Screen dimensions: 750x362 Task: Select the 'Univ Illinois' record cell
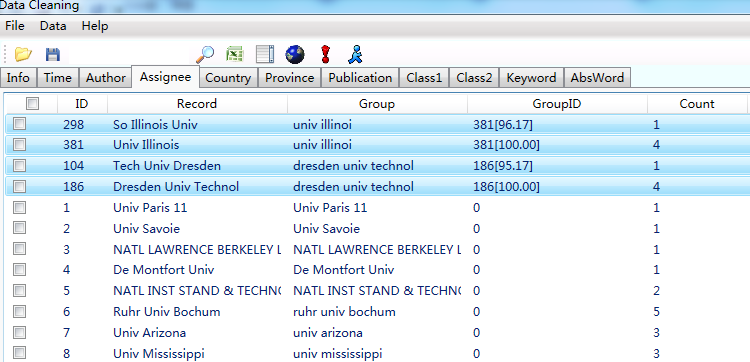(146, 145)
